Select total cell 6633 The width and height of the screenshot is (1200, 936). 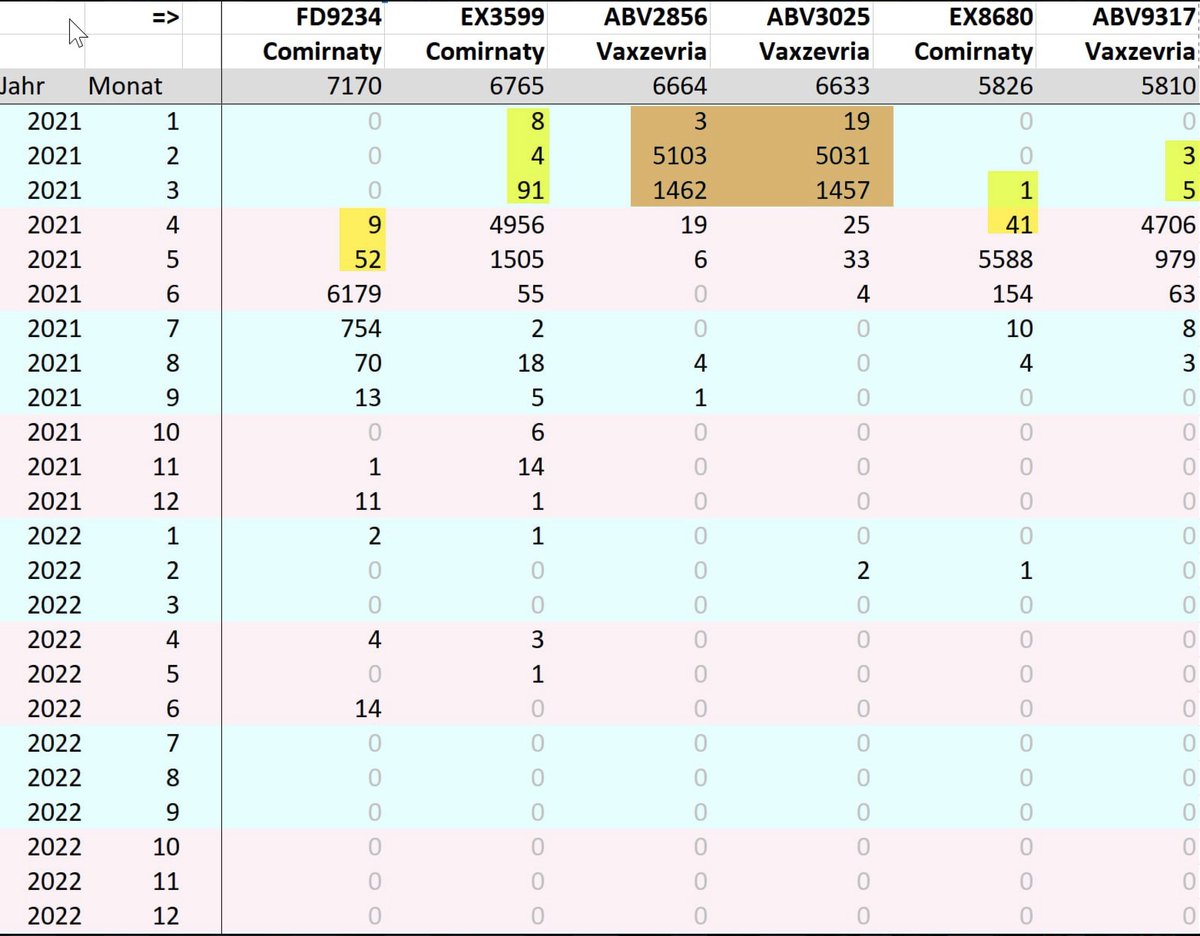842,87
